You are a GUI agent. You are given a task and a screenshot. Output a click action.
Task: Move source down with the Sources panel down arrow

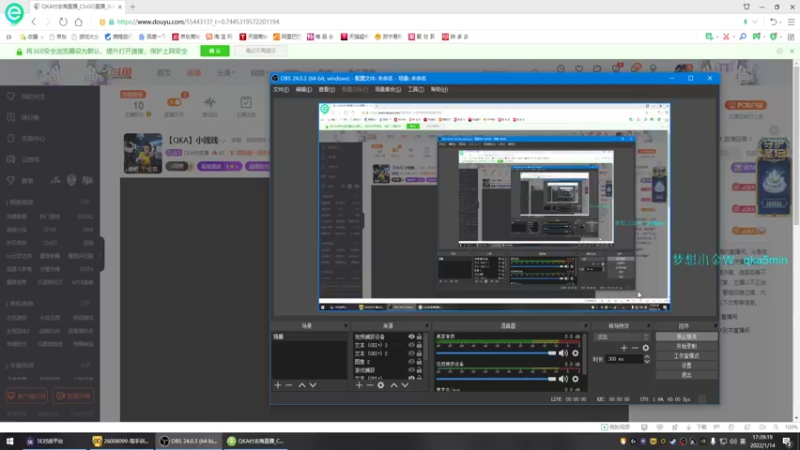click(x=405, y=385)
